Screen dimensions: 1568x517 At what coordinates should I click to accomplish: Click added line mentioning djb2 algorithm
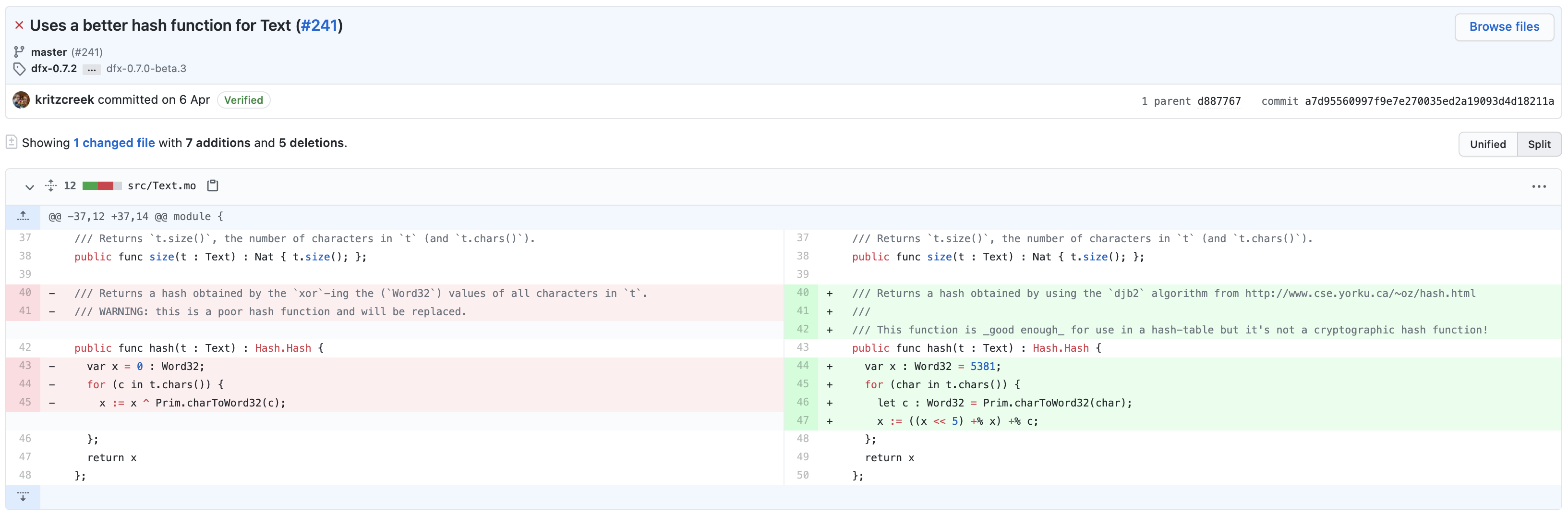pyautogui.click(x=1163, y=293)
